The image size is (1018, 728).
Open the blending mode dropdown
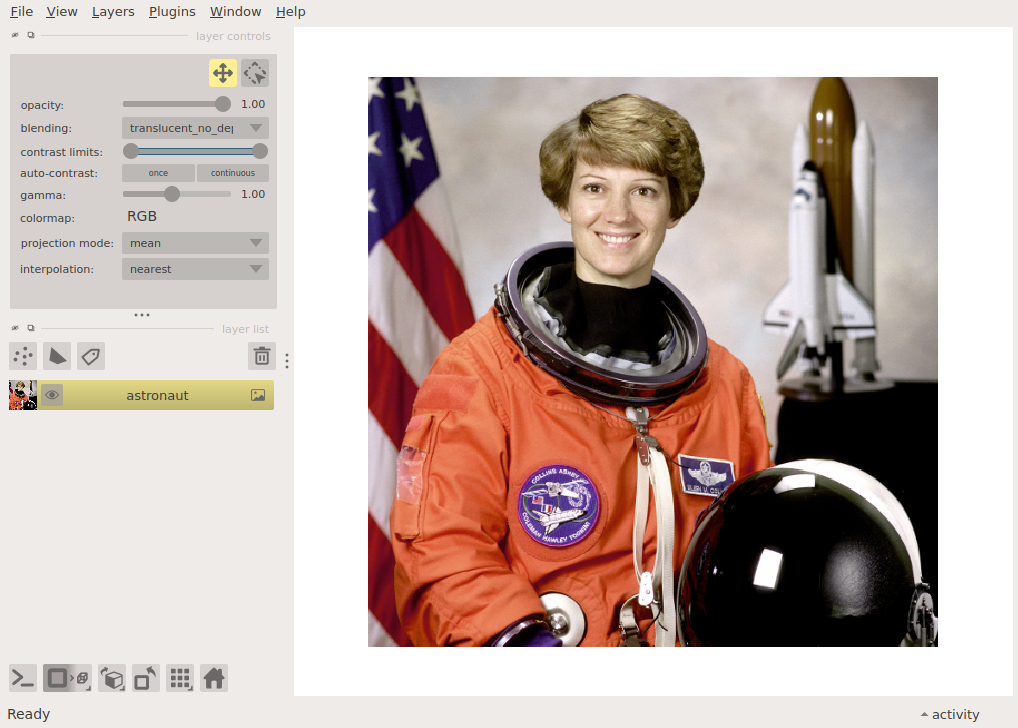[x=195, y=128]
